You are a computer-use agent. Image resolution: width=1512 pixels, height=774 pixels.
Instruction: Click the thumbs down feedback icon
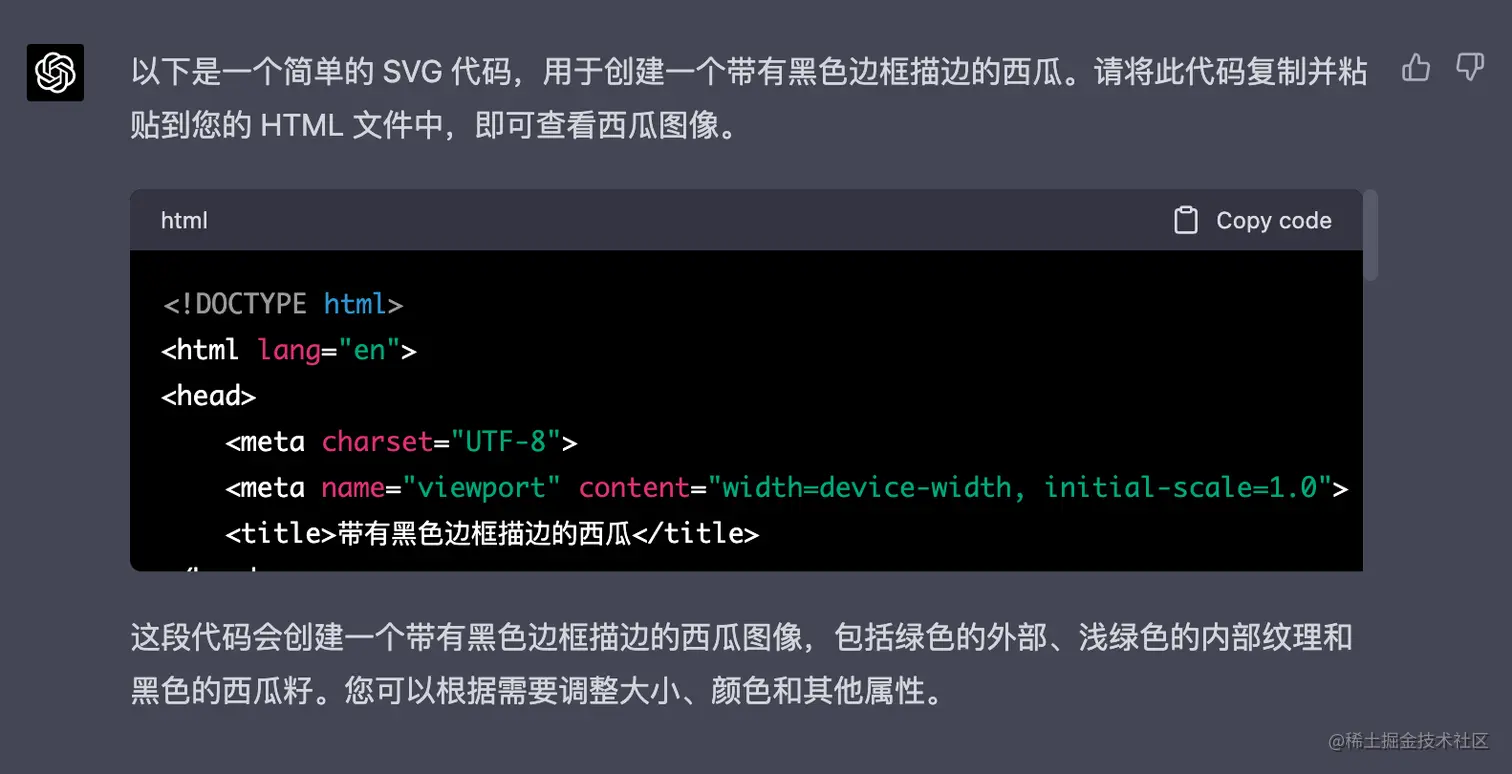point(1469,68)
